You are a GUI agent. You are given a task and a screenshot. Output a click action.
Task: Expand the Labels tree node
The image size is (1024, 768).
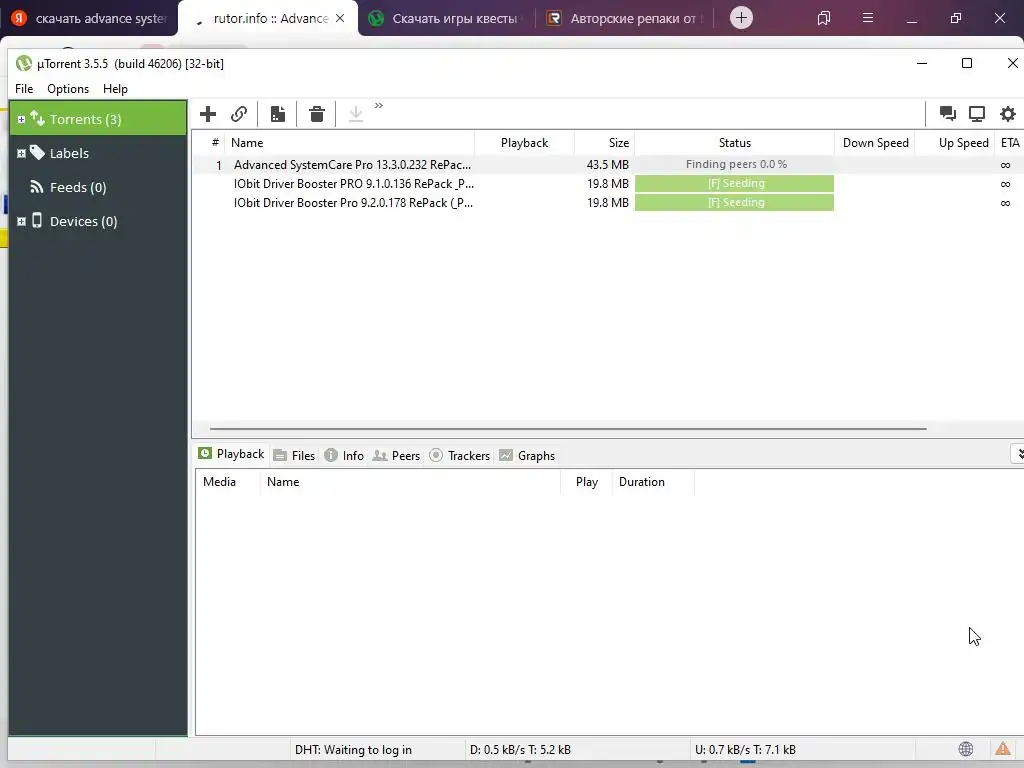(21, 153)
